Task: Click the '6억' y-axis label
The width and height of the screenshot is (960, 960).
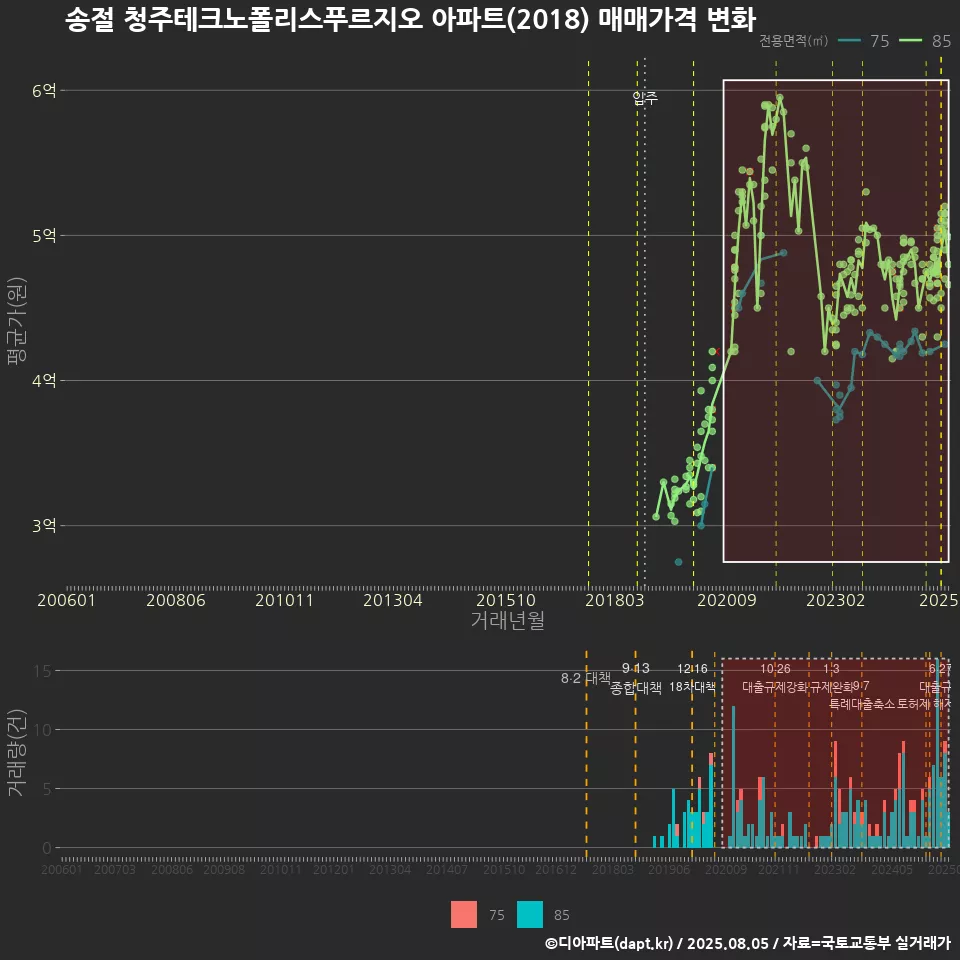Action: click(44, 91)
